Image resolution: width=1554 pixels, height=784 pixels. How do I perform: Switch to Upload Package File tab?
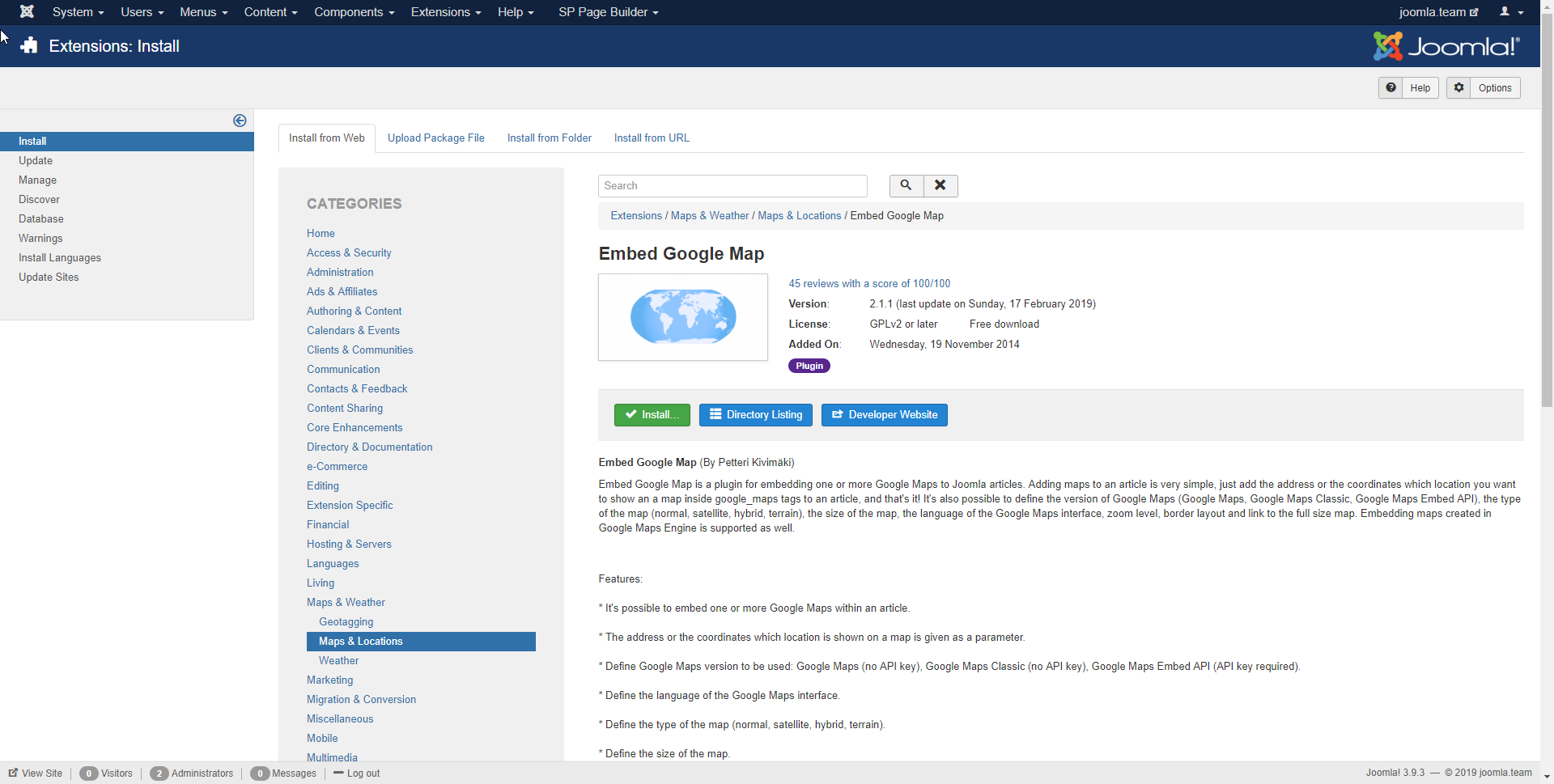pyautogui.click(x=435, y=138)
